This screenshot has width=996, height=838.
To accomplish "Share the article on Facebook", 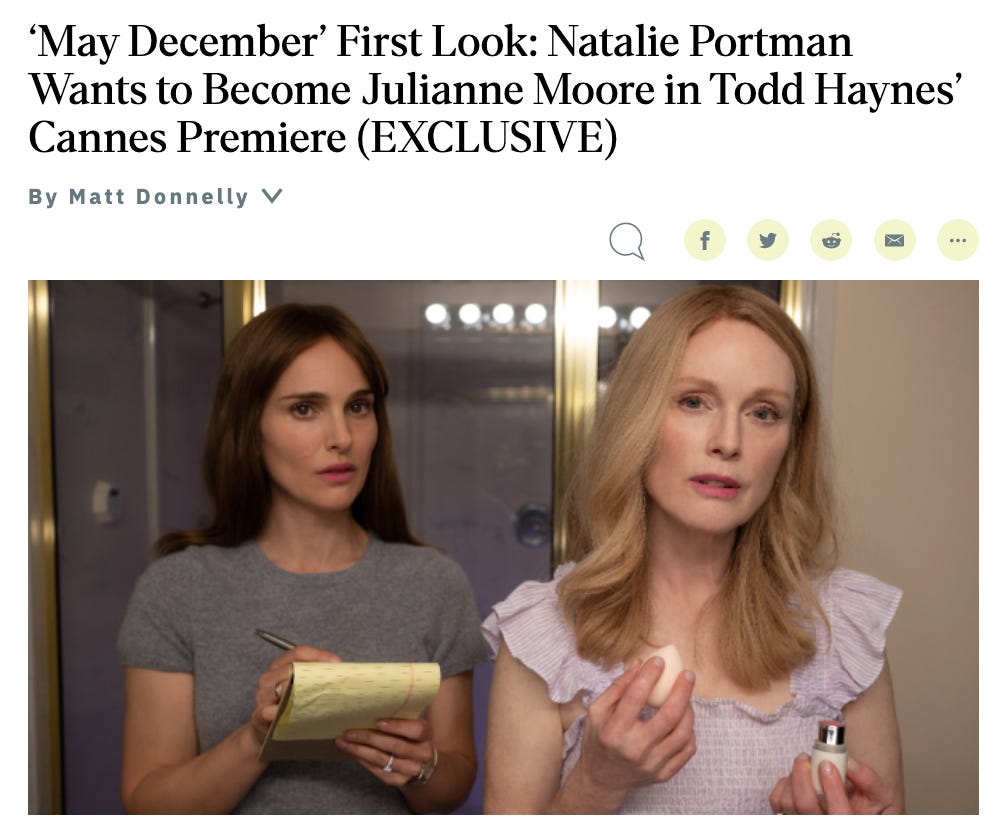I will coord(704,240).
